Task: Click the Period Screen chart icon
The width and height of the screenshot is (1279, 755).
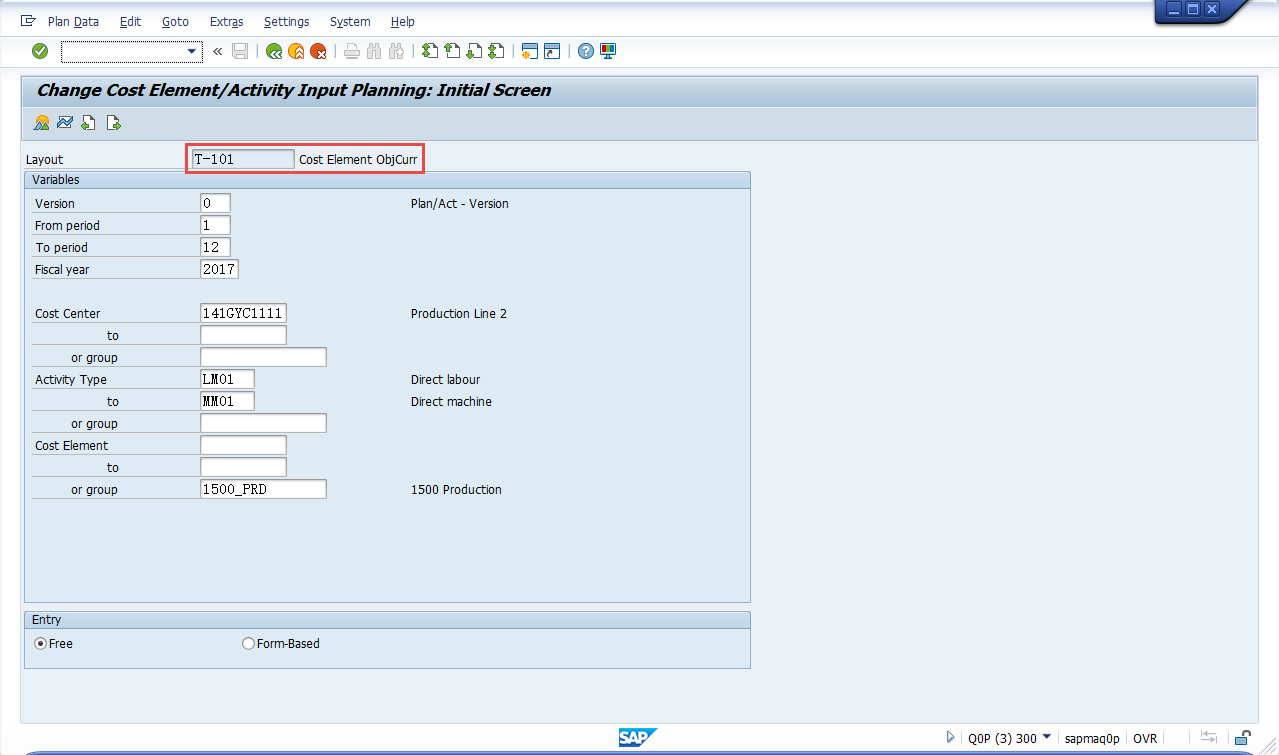Action: click(65, 123)
